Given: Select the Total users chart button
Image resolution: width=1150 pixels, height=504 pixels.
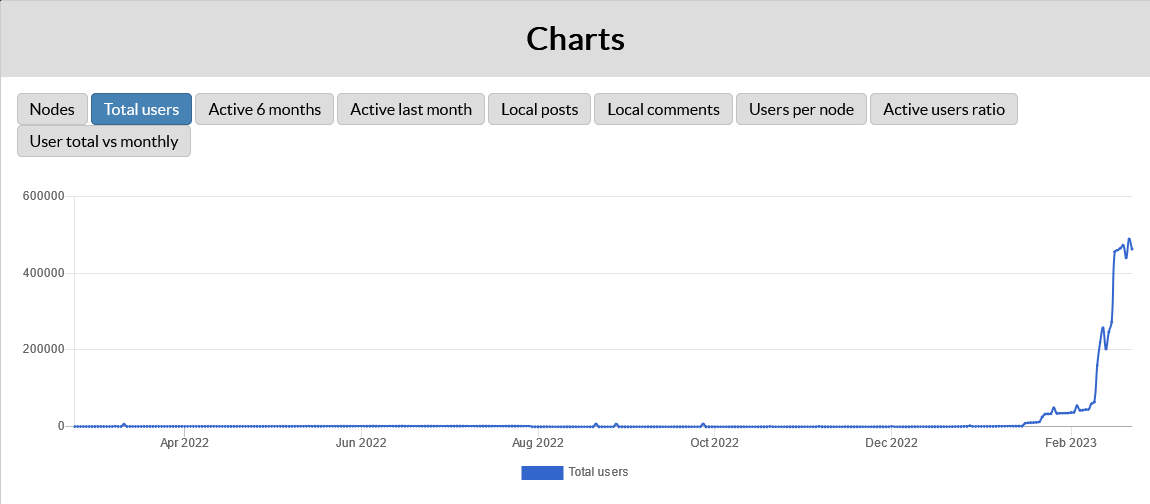Looking at the screenshot, I should 141,109.
